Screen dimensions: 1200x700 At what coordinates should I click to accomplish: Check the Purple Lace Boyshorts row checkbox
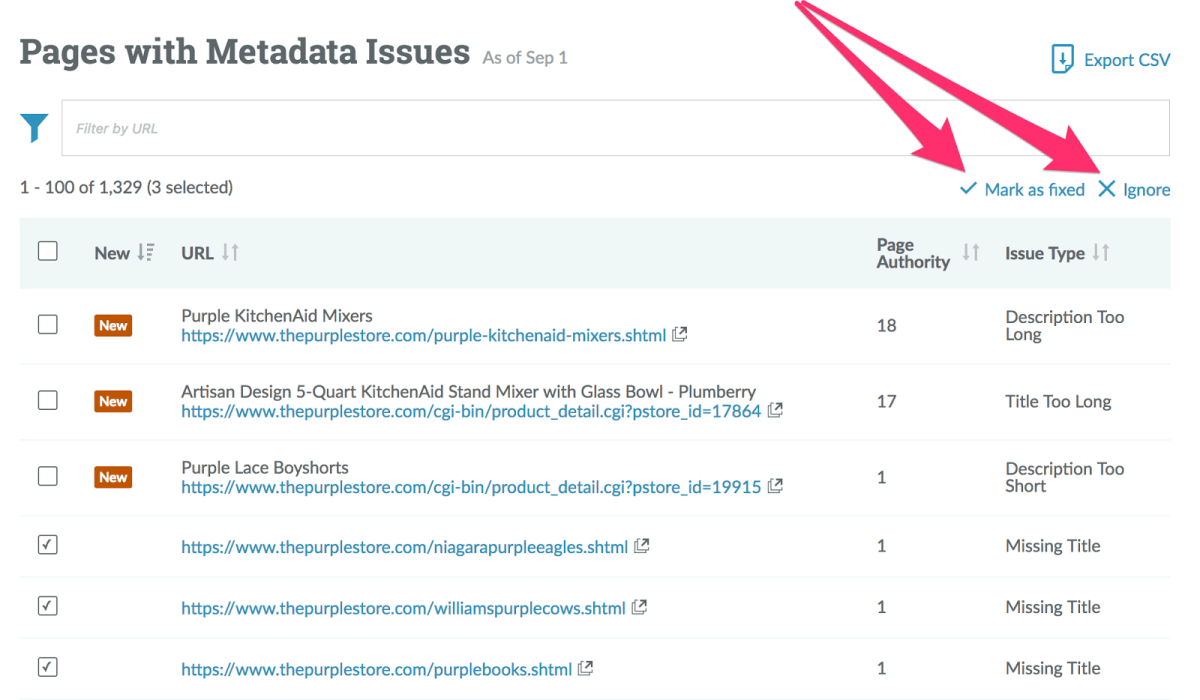48,476
